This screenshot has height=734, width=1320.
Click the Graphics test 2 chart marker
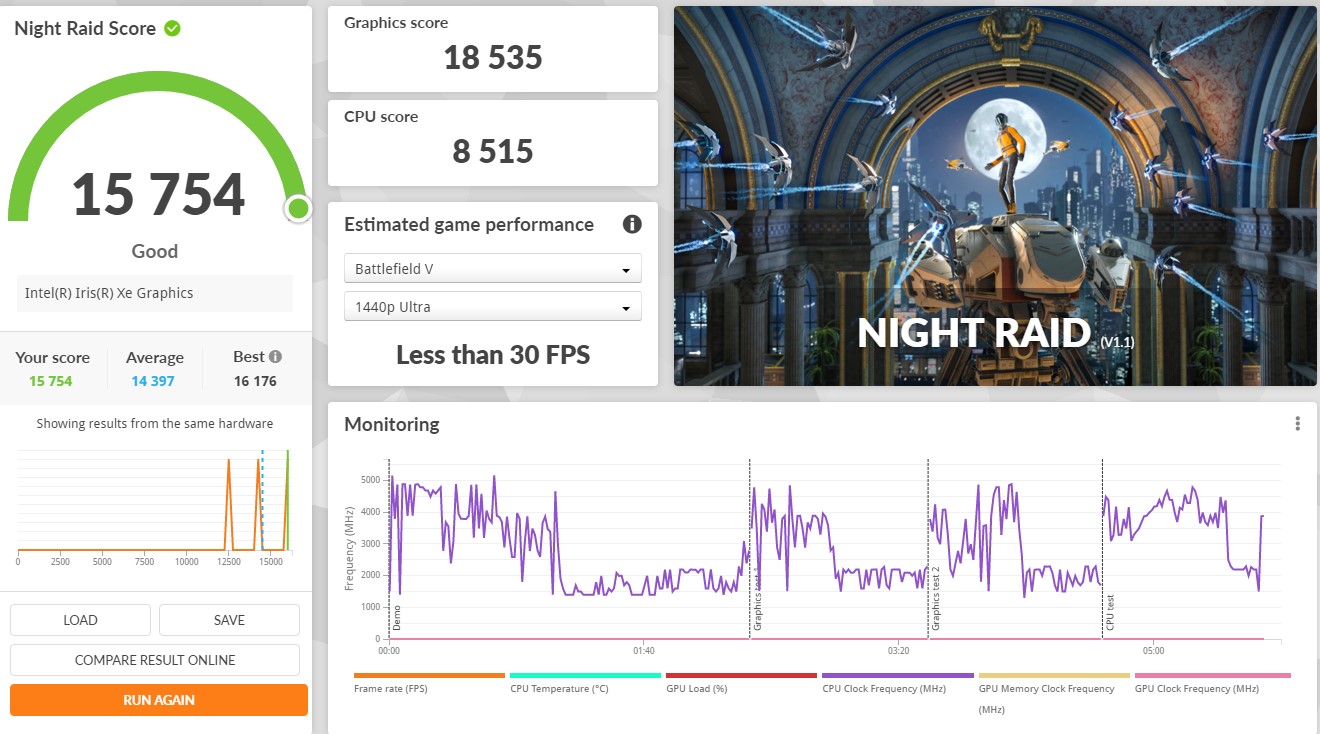936,599
